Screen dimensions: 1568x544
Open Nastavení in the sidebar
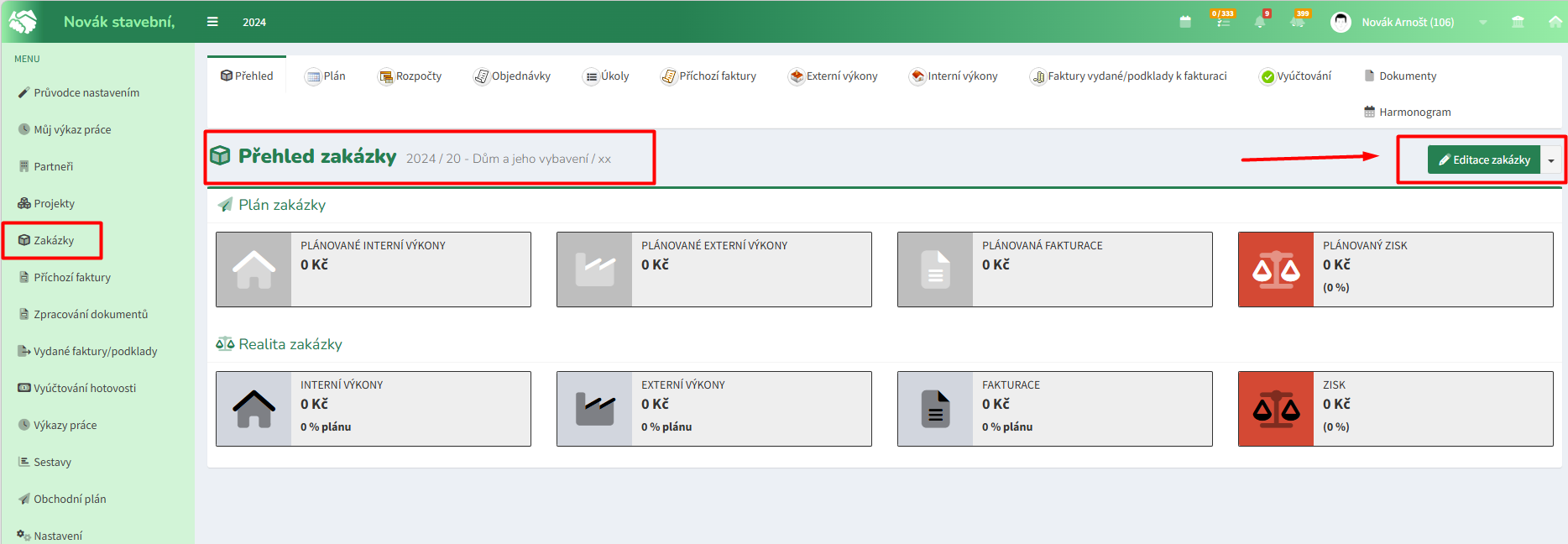[x=50, y=536]
